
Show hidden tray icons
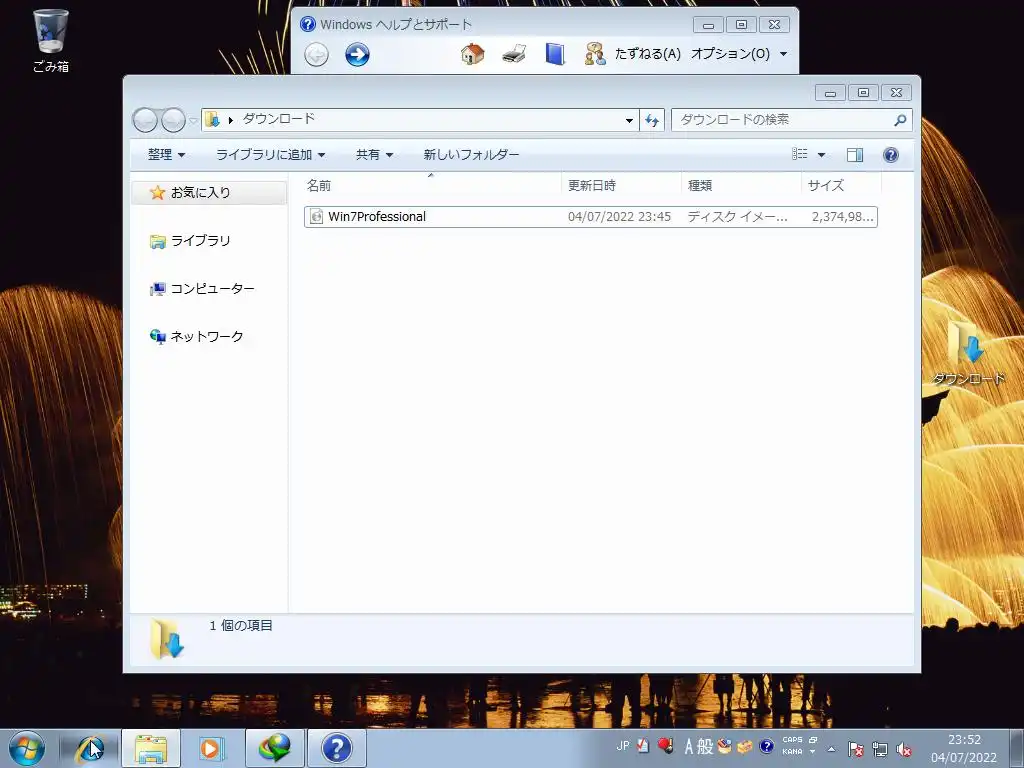pos(831,749)
